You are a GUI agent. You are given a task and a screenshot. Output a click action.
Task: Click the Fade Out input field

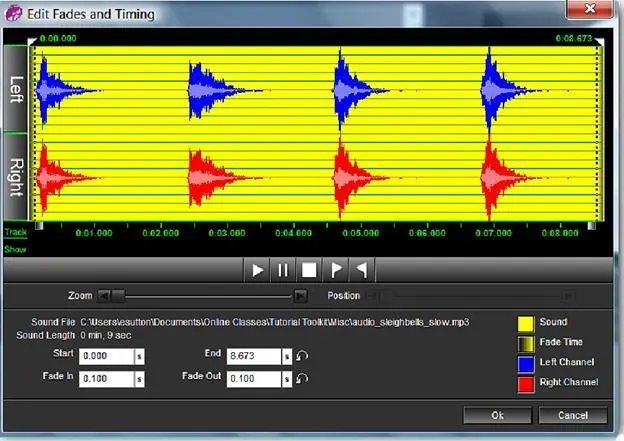tap(254, 379)
